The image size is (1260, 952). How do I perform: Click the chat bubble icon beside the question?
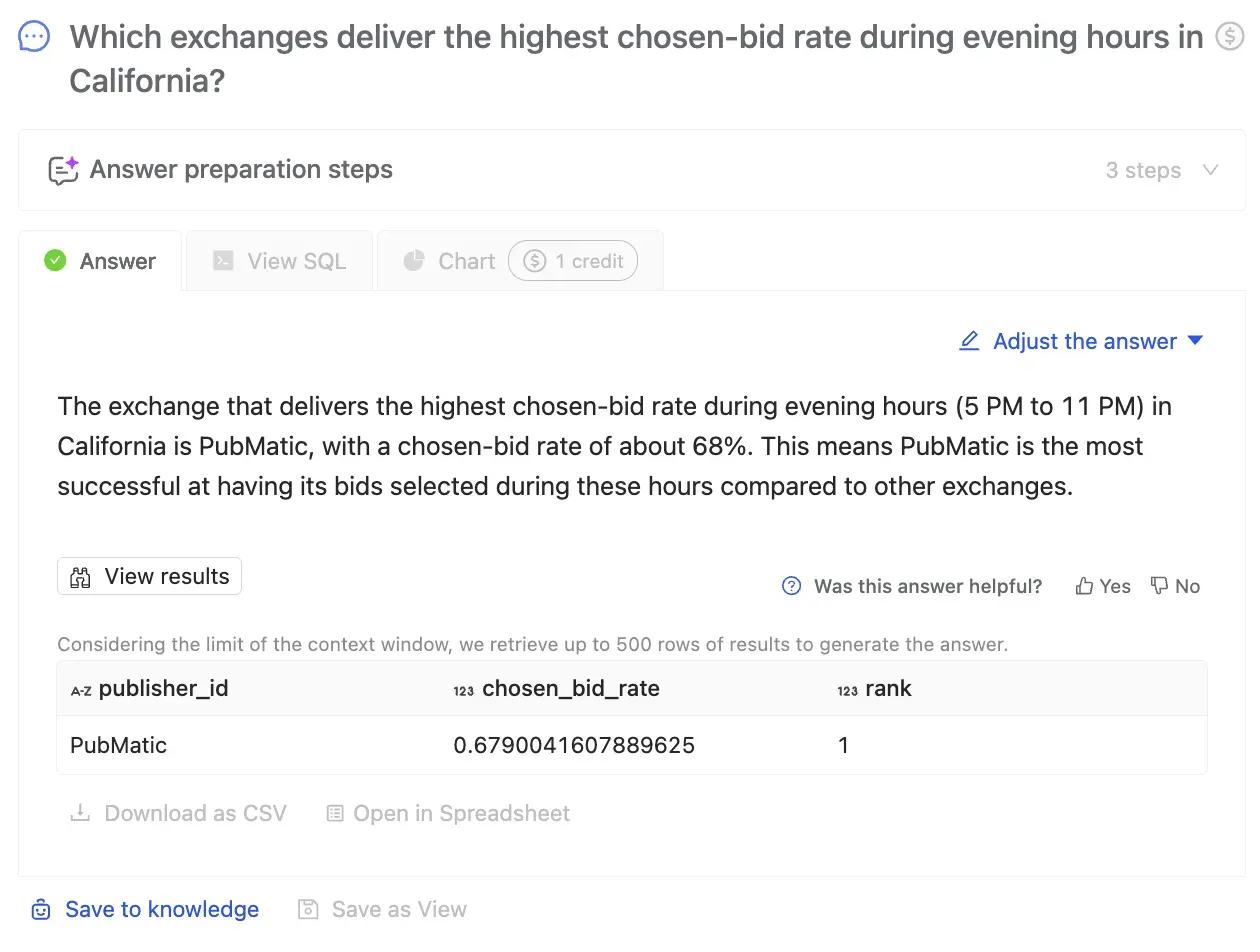coord(34,38)
